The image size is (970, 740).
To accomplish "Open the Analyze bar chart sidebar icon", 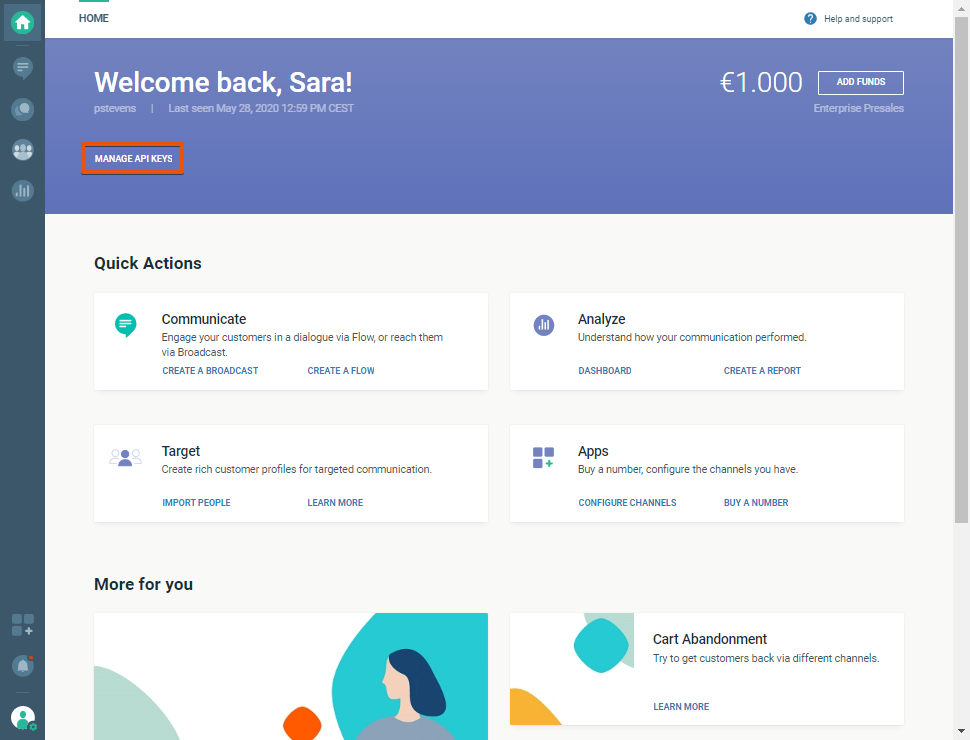I will pos(22,190).
